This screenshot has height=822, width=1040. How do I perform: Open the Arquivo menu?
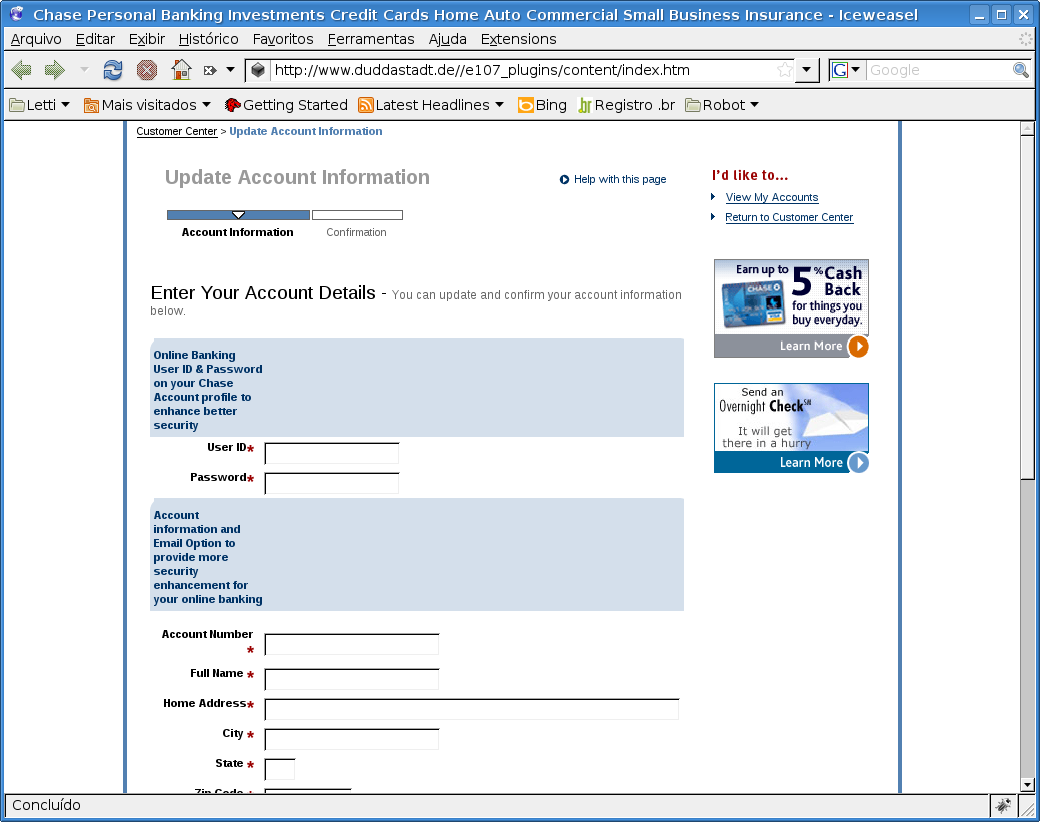coord(36,39)
